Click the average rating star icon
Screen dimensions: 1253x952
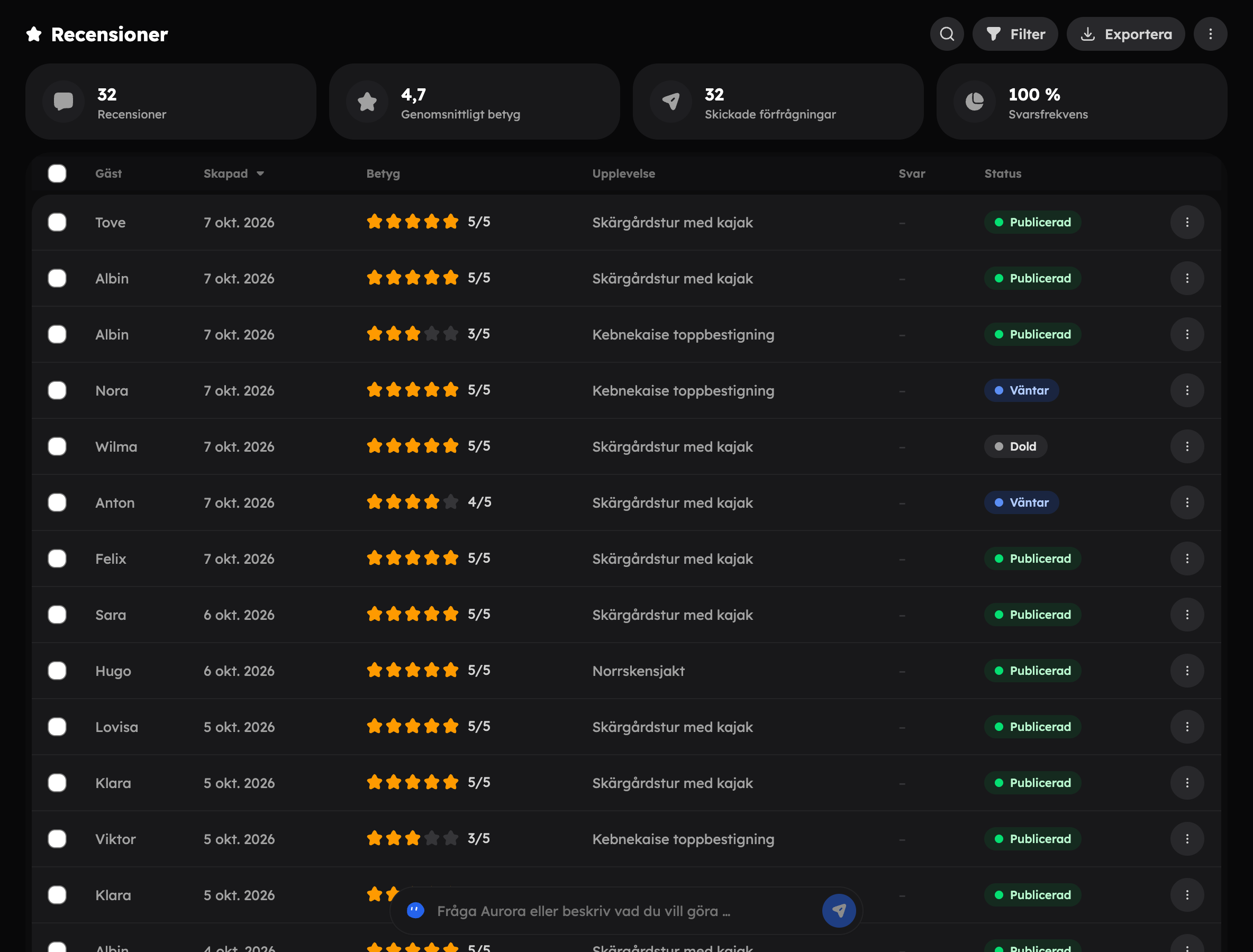367,102
